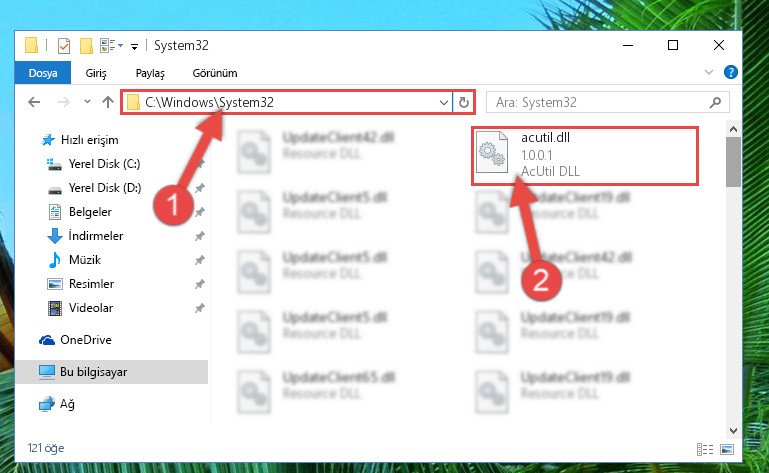Click the search magnifier icon
Screen dimensions: 769x473
pyautogui.click(x=716, y=102)
